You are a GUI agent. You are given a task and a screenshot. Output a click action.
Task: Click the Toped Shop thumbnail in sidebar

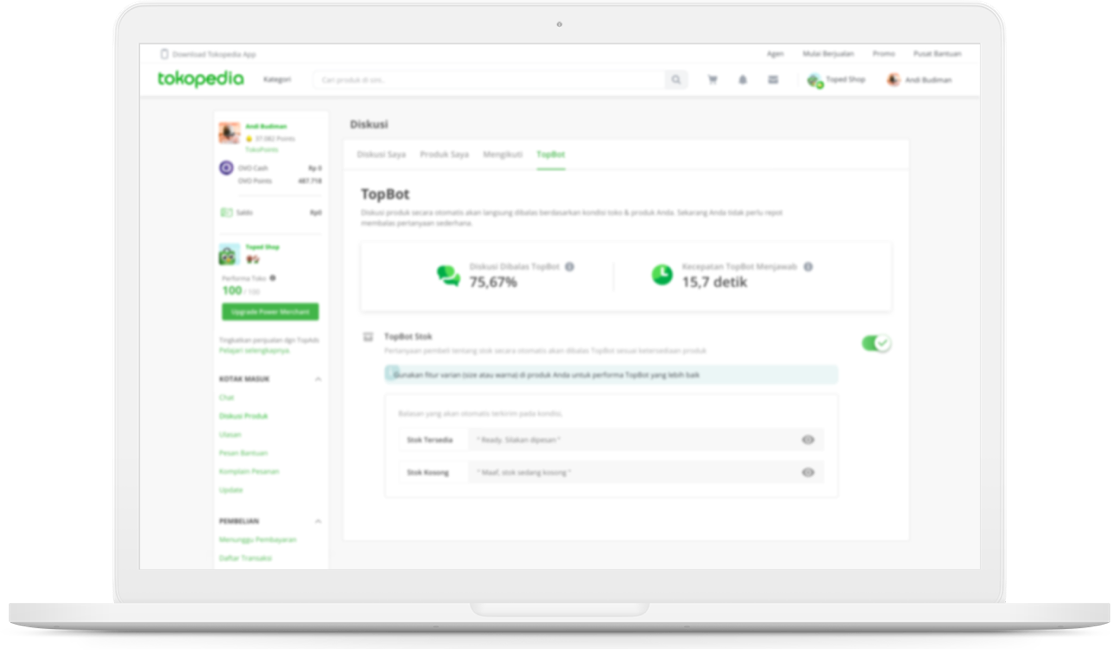pos(228,254)
